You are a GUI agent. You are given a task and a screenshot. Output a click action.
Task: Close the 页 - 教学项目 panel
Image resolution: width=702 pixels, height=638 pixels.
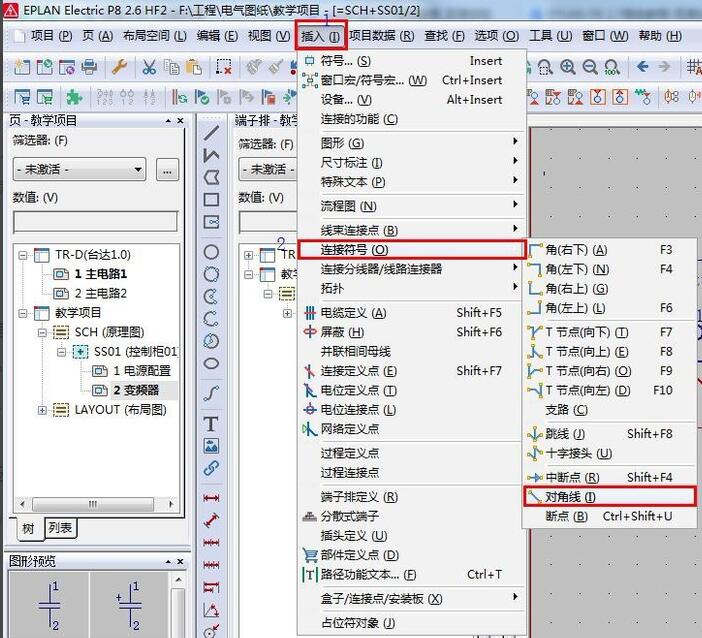point(180,120)
